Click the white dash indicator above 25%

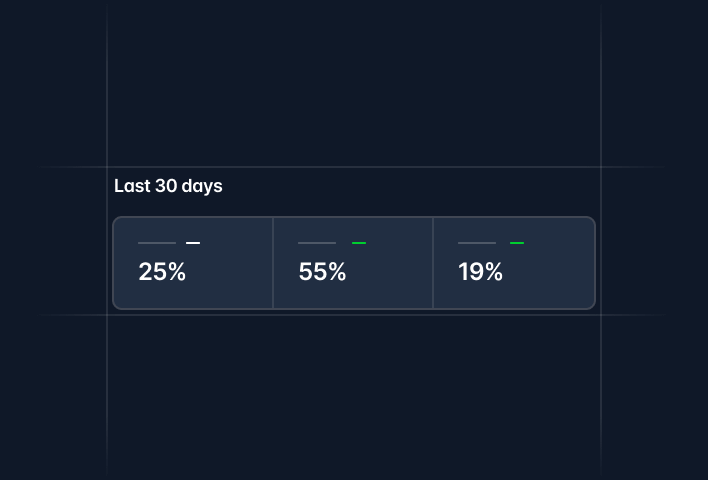tap(193, 243)
